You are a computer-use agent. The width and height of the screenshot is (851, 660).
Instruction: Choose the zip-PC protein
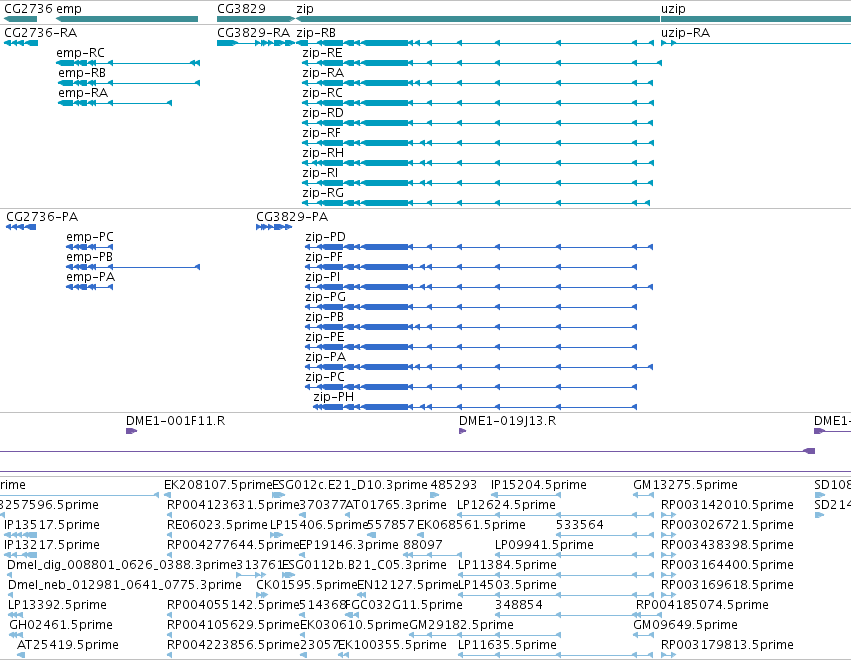[325, 377]
